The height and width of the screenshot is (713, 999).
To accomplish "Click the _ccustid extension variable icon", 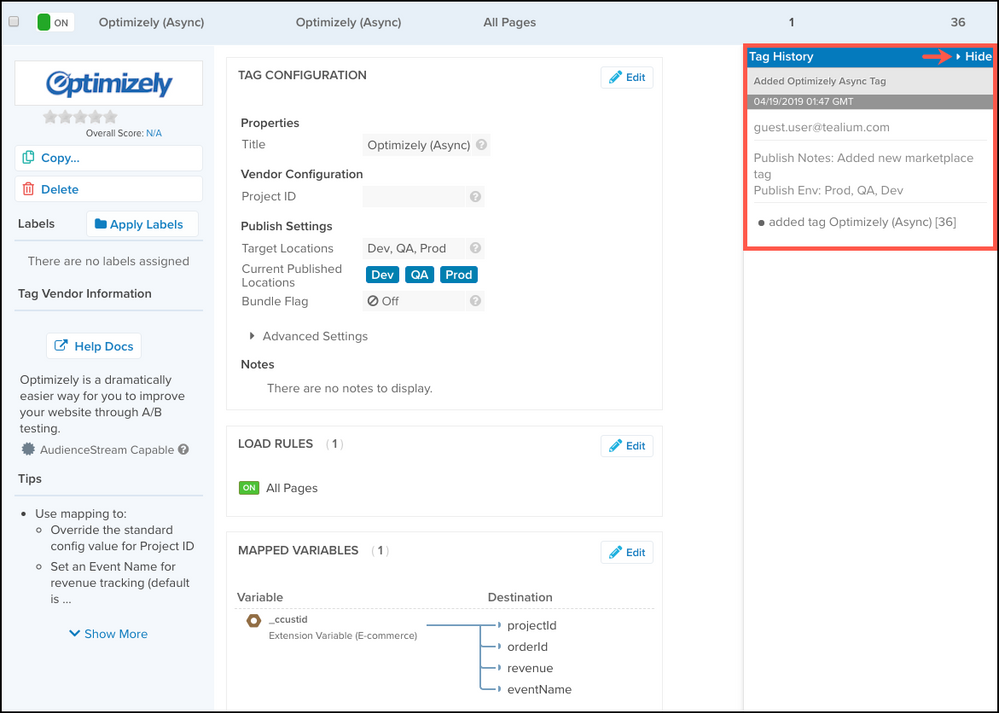I will [x=254, y=620].
